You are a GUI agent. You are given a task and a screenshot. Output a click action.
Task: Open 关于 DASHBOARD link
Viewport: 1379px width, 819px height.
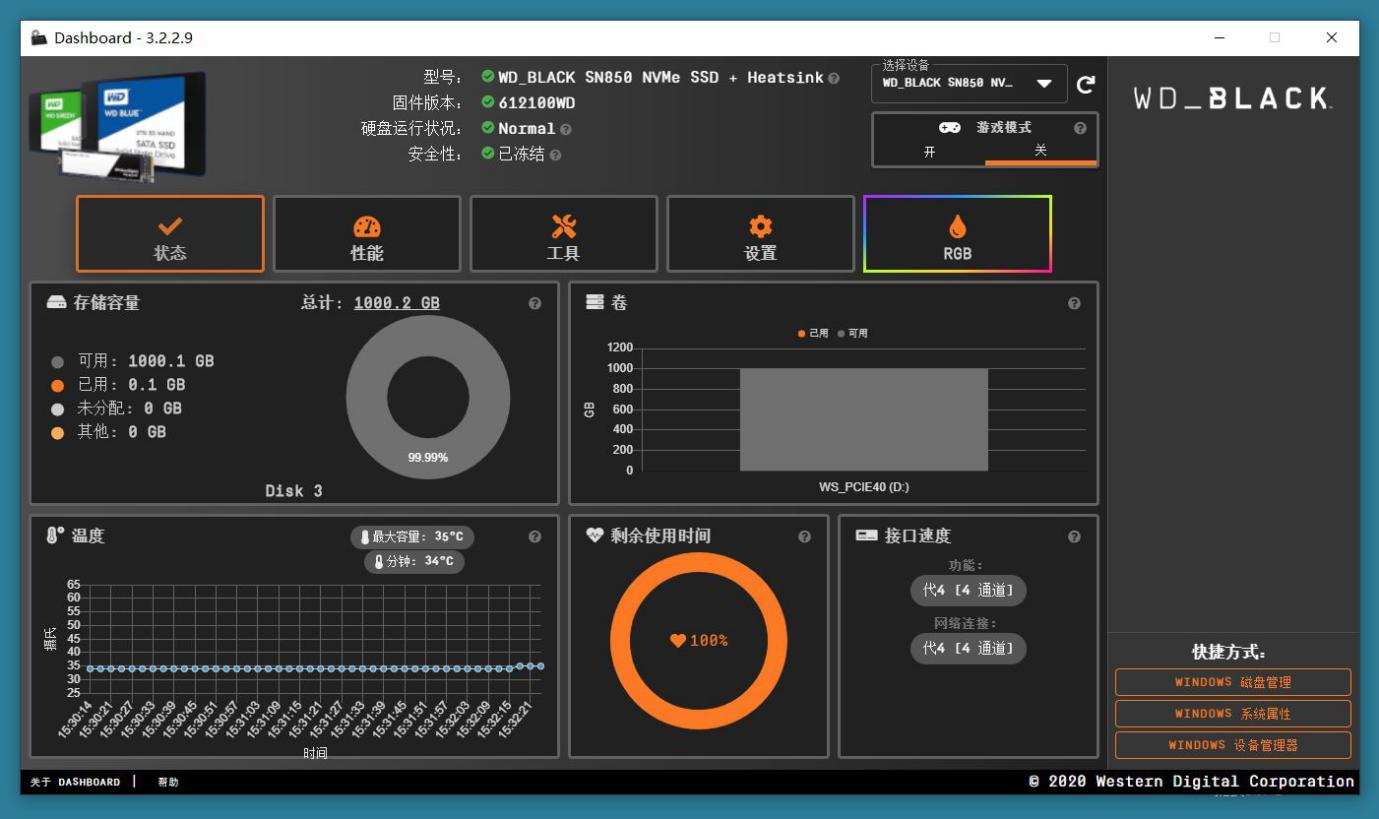[x=75, y=782]
